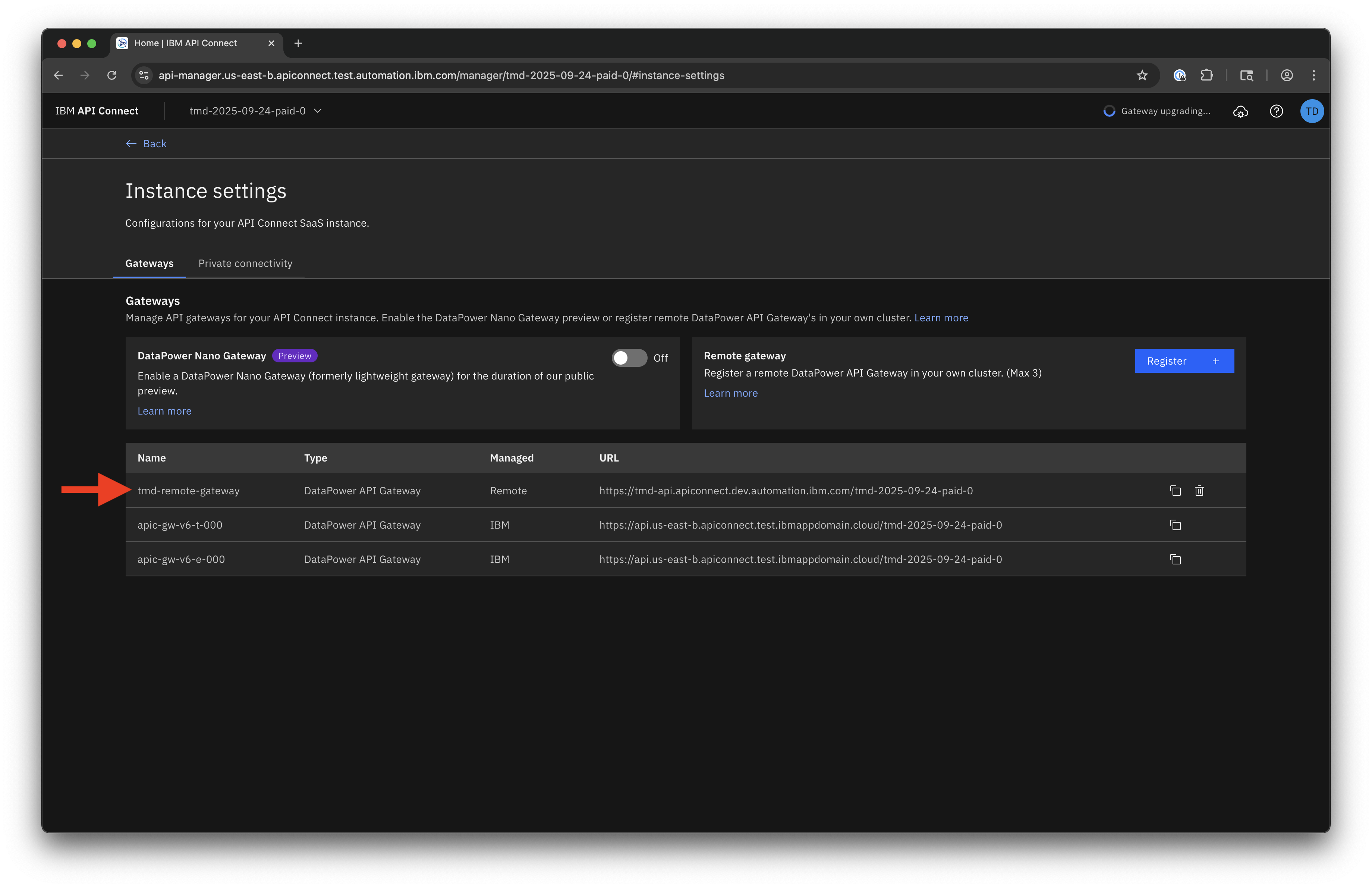Click the browser address bar URL
This screenshot has width=1372, height=888.
(x=441, y=75)
